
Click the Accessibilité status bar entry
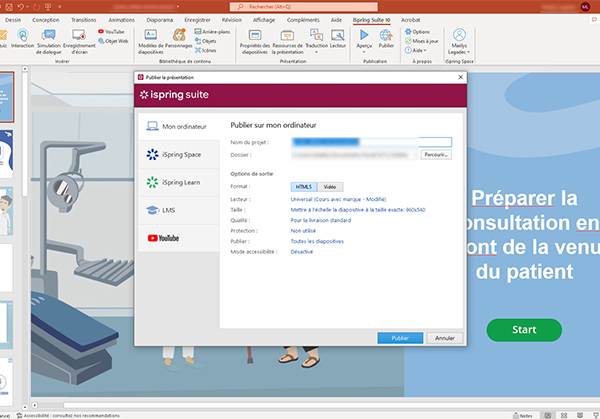click(x=68, y=416)
